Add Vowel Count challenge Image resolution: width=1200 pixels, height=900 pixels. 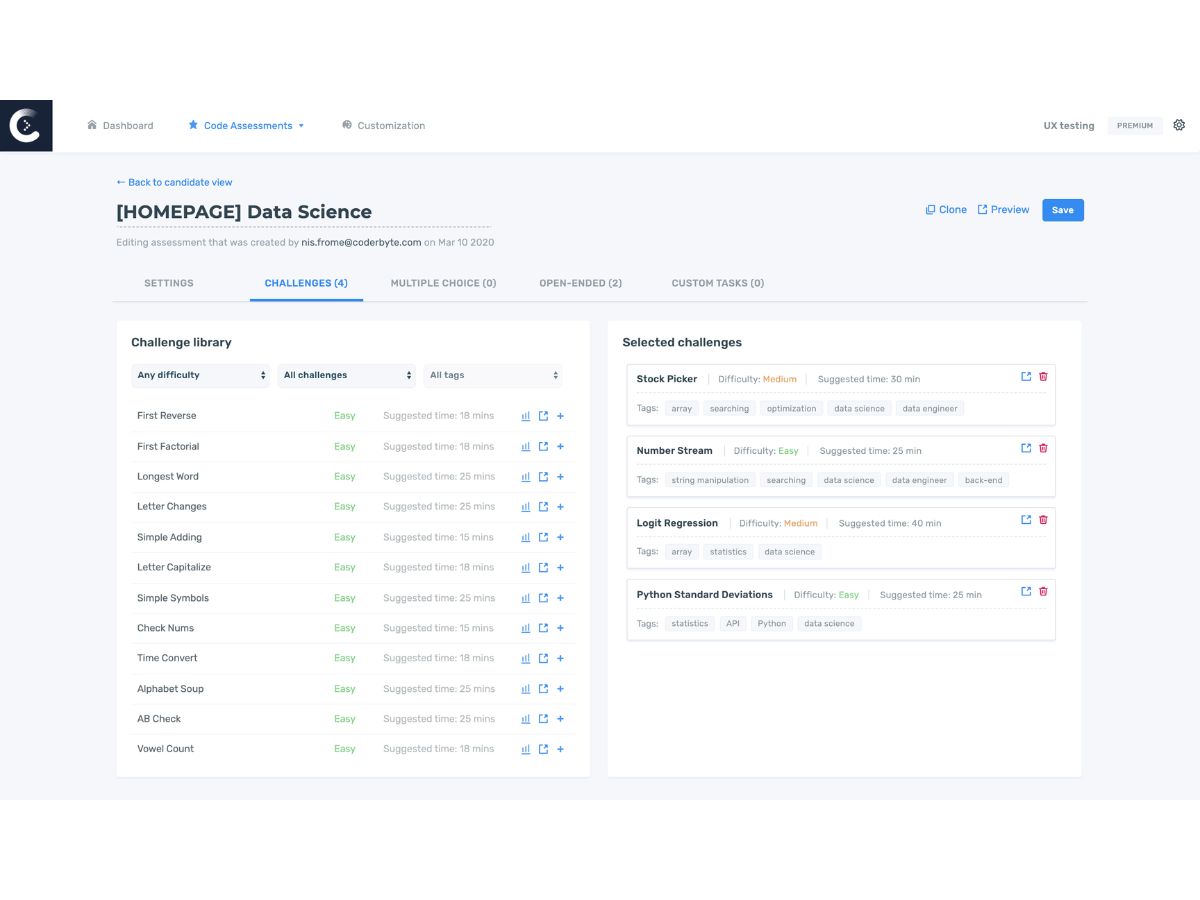(560, 749)
